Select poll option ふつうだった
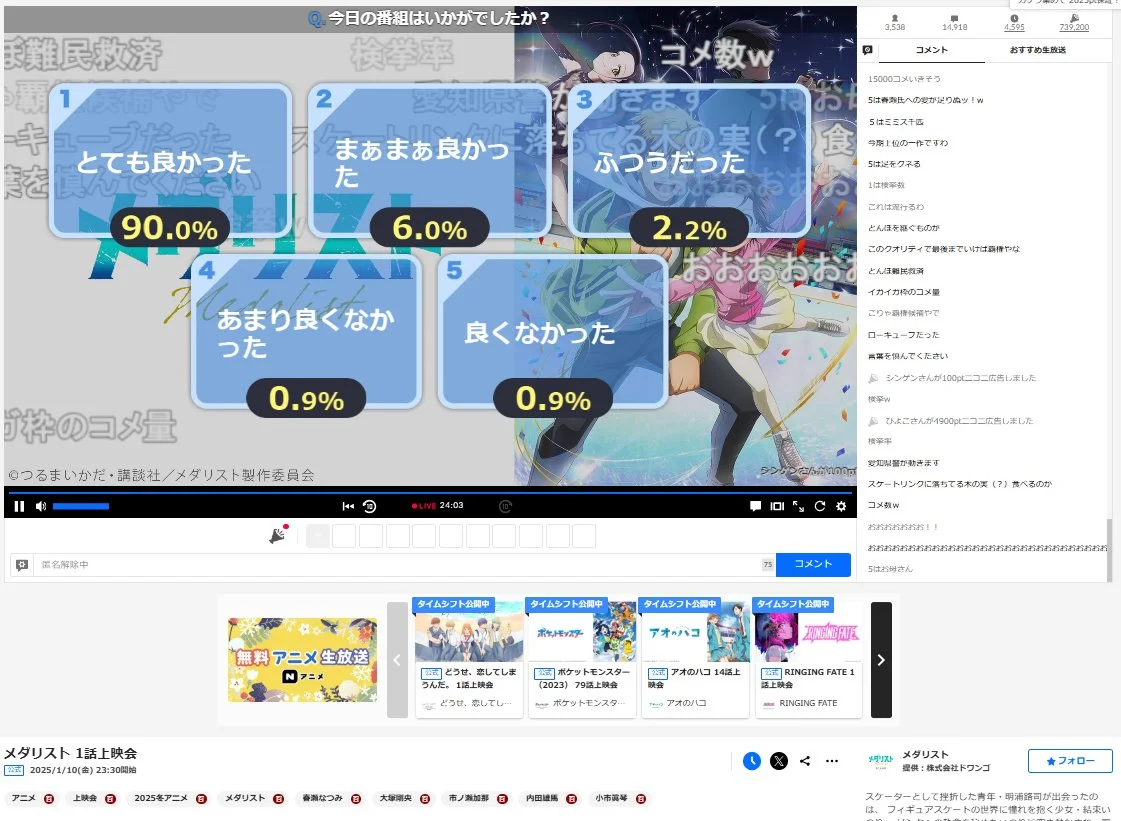This screenshot has height=821, width=1121. (689, 160)
